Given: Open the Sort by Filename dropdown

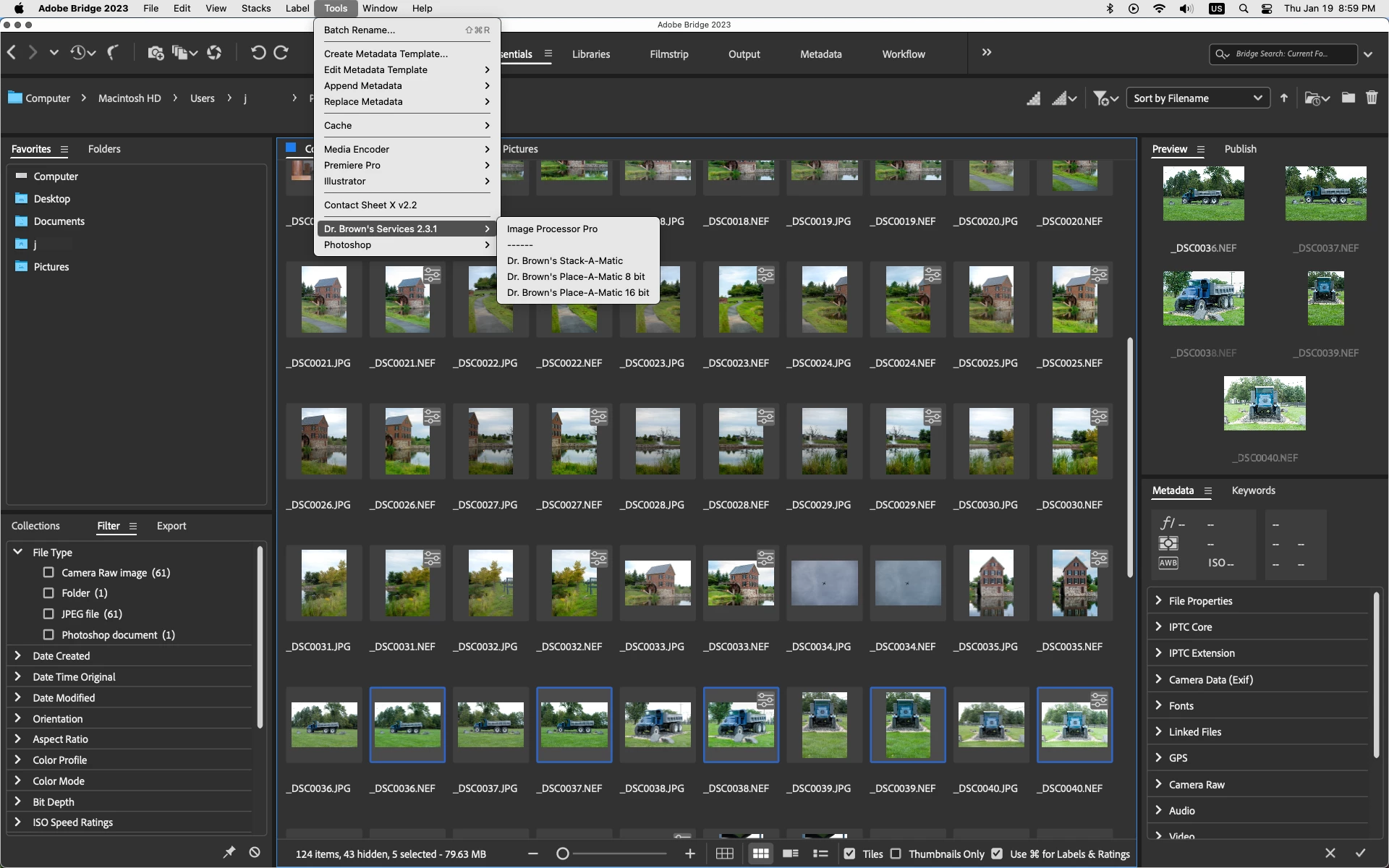Looking at the screenshot, I should [1198, 98].
